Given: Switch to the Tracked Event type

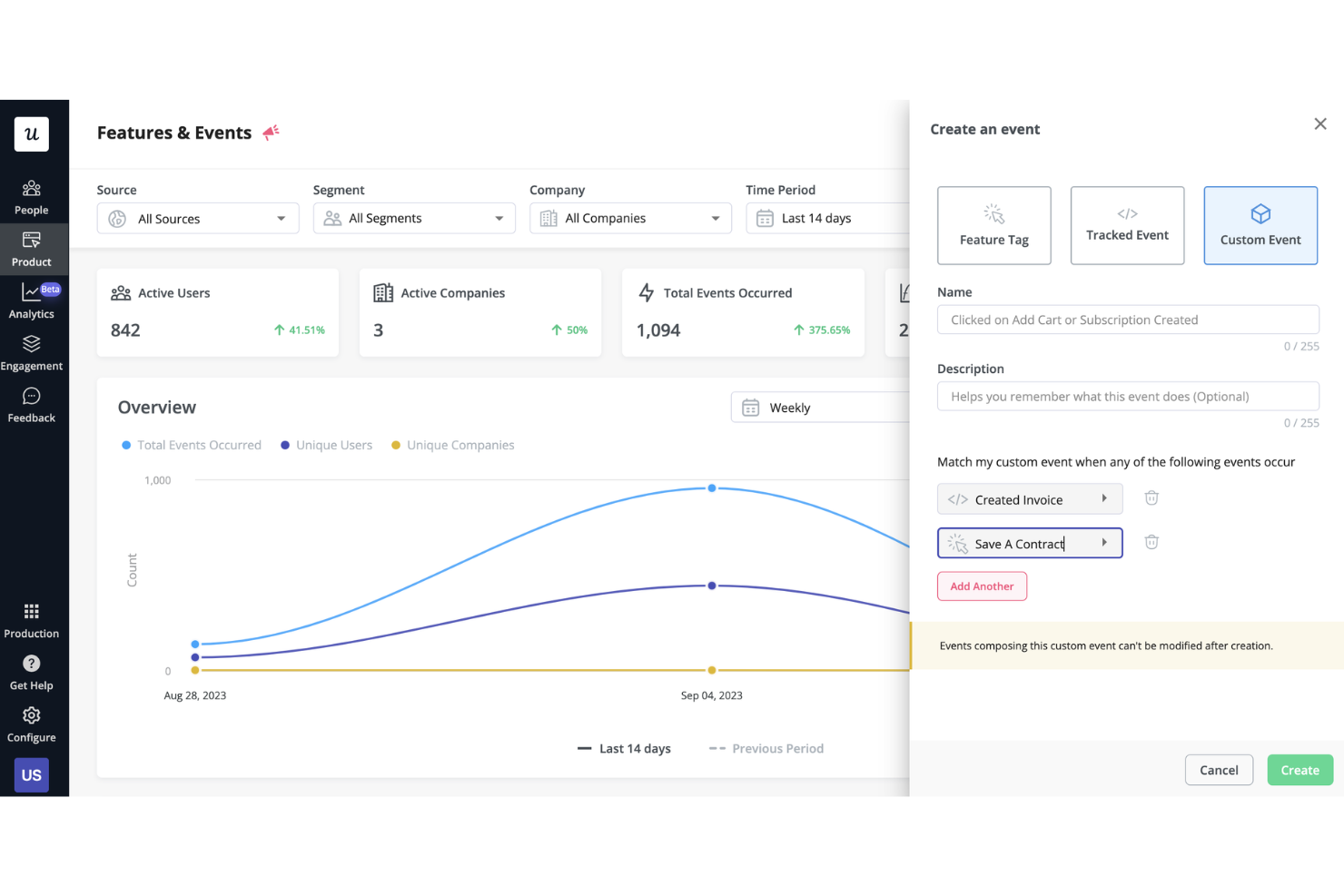Looking at the screenshot, I should 1127,225.
